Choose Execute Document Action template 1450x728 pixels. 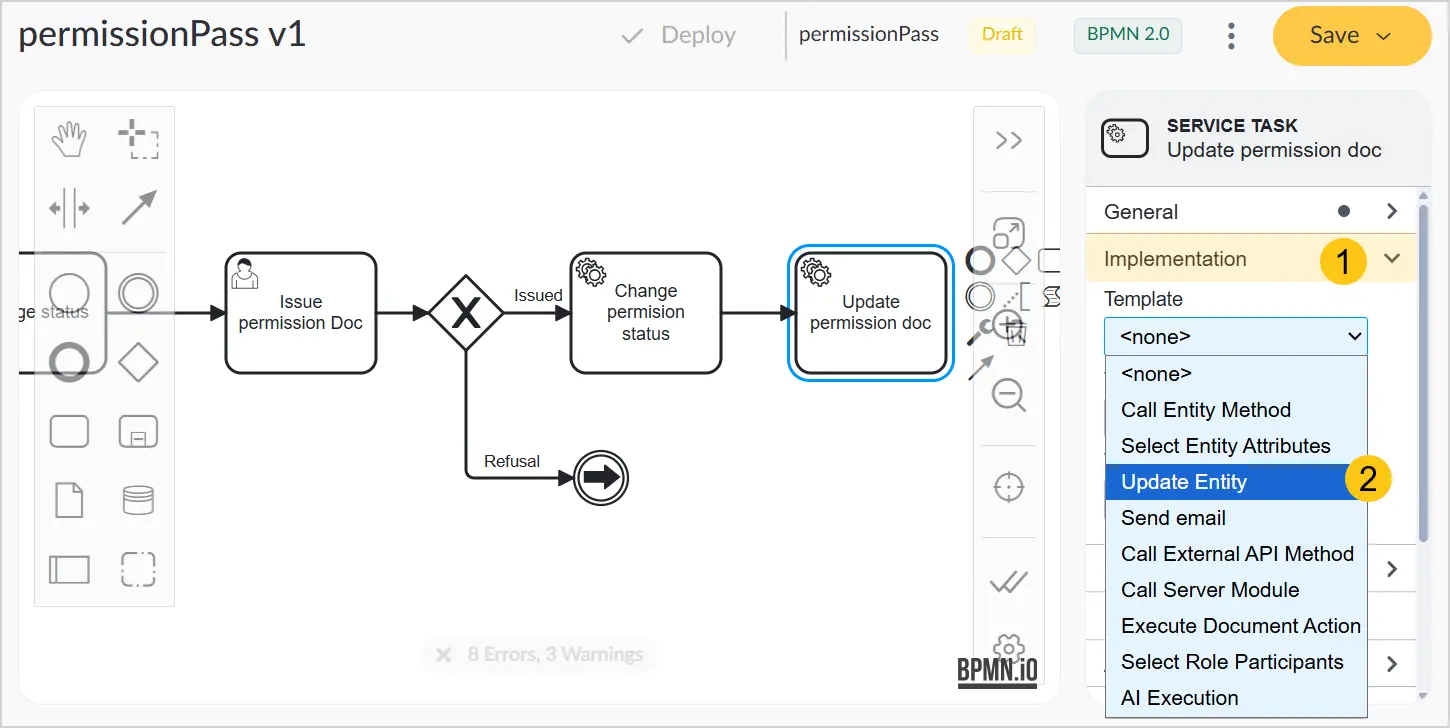click(x=1235, y=626)
